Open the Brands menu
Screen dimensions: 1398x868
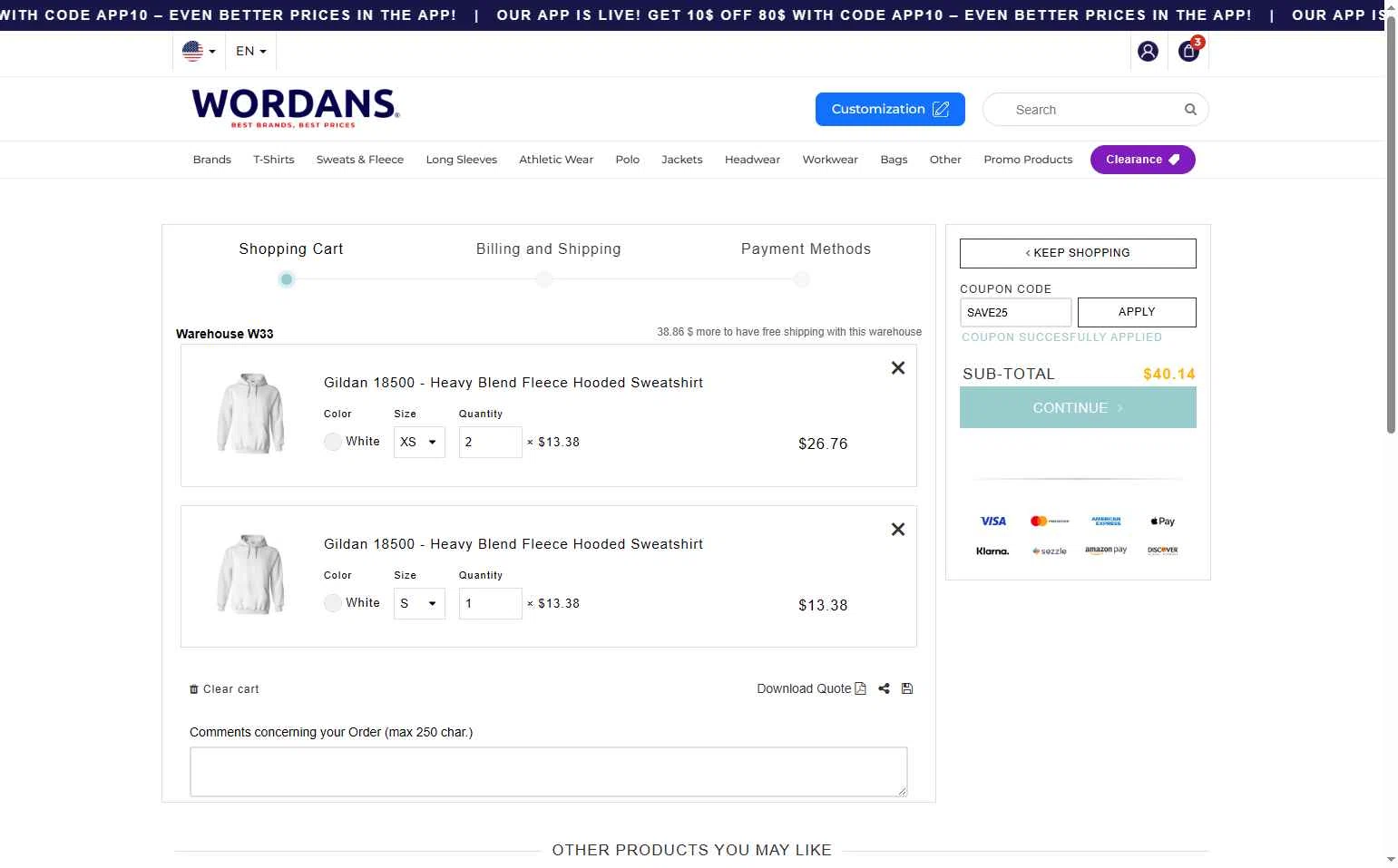point(211,160)
